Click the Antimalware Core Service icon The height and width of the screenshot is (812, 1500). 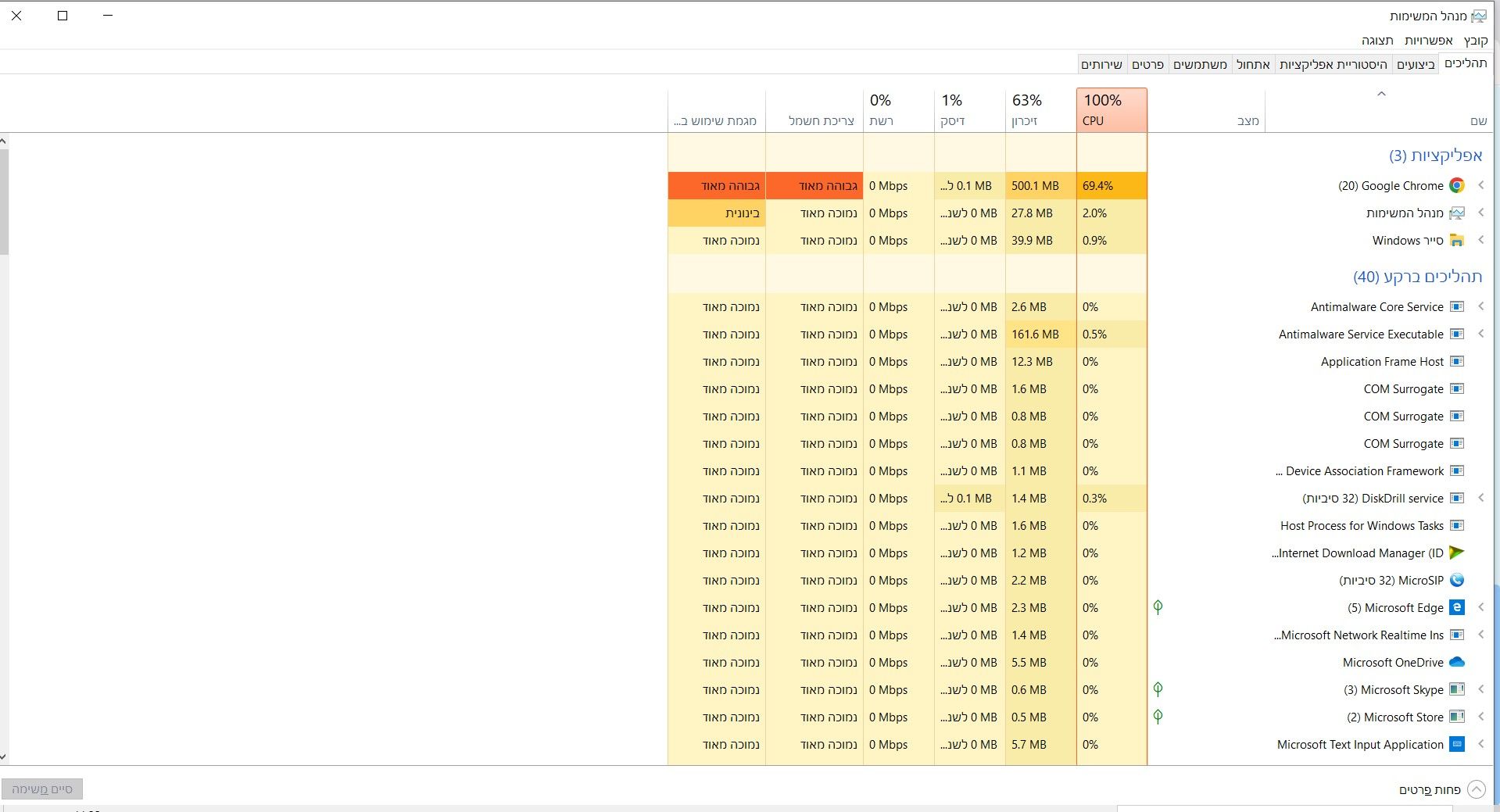point(1456,306)
